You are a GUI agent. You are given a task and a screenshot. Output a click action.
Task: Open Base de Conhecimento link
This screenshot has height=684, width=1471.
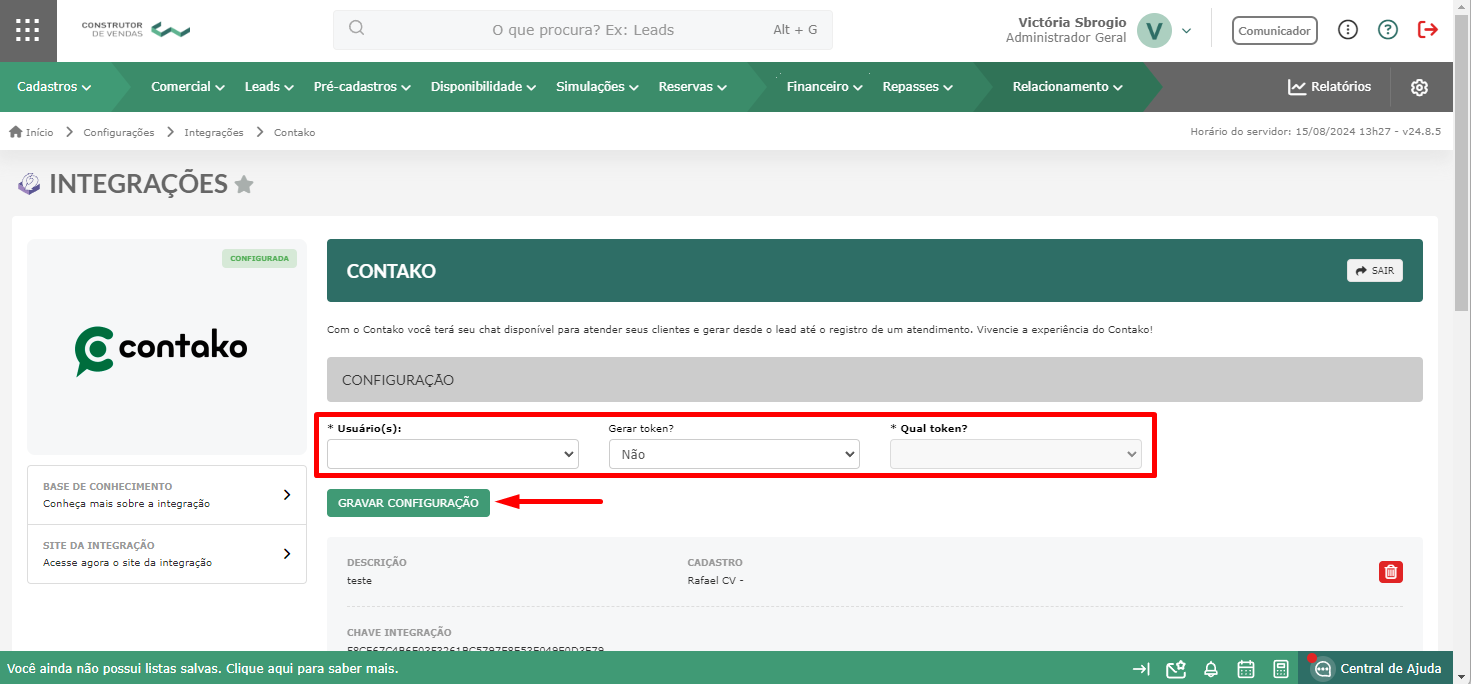(167, 495)
